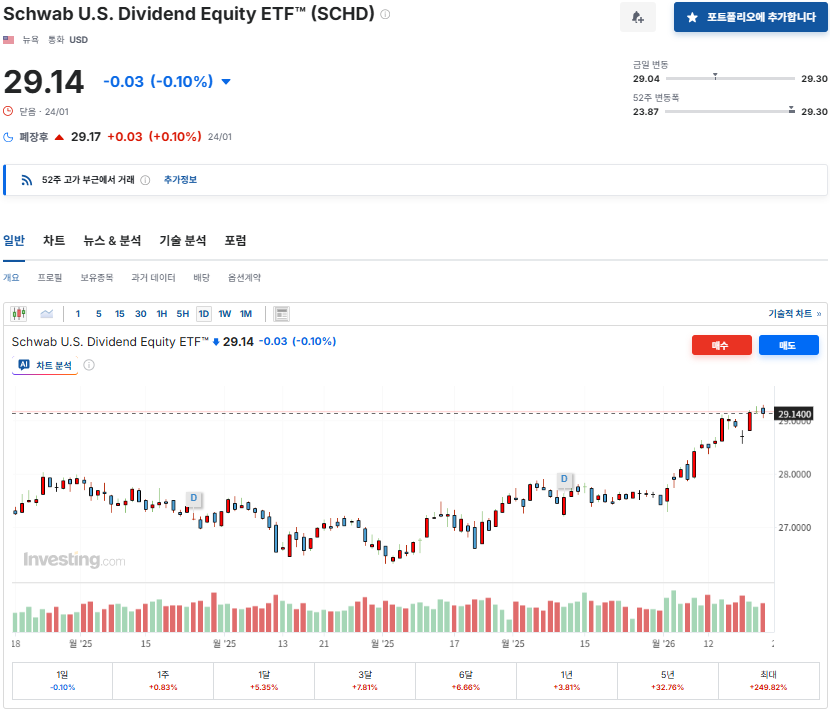
Task: Click info icon beside SCHD title
Action: tap(385, 14)
